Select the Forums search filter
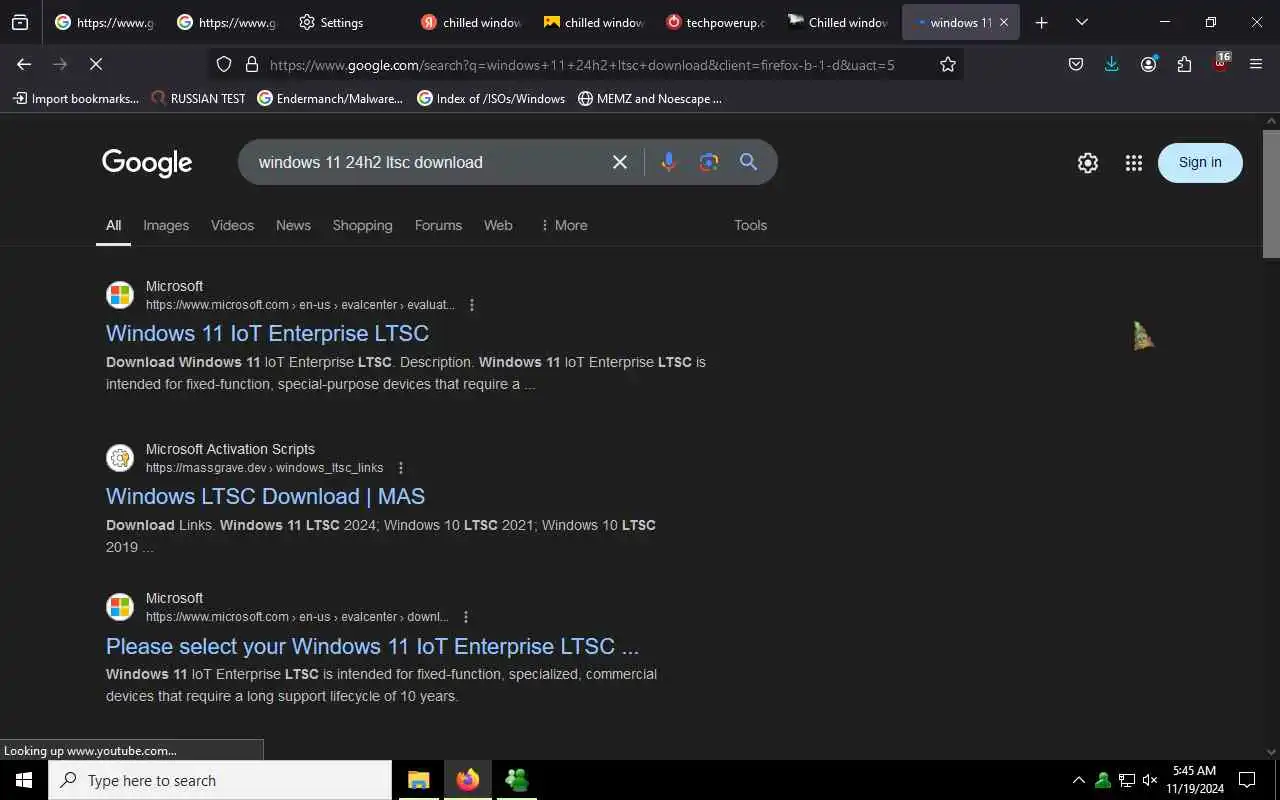The height and width of the screenshot is (800, 1280). point(438,225)
